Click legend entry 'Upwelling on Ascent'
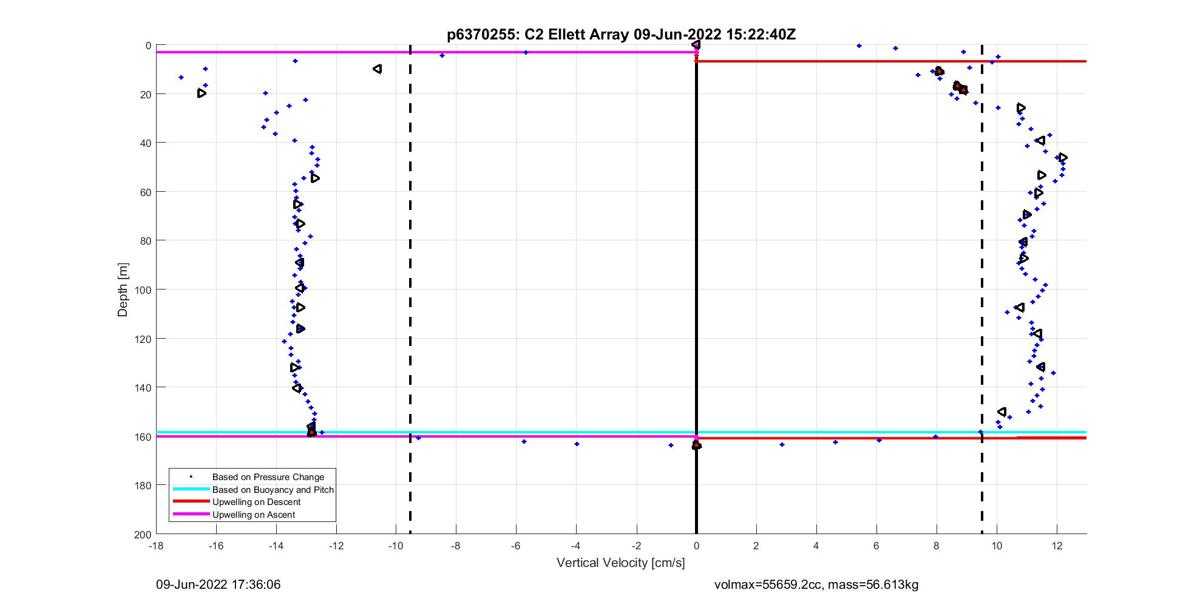The width and height of the screenshot is (1200, 601). (x=254, y=514)
